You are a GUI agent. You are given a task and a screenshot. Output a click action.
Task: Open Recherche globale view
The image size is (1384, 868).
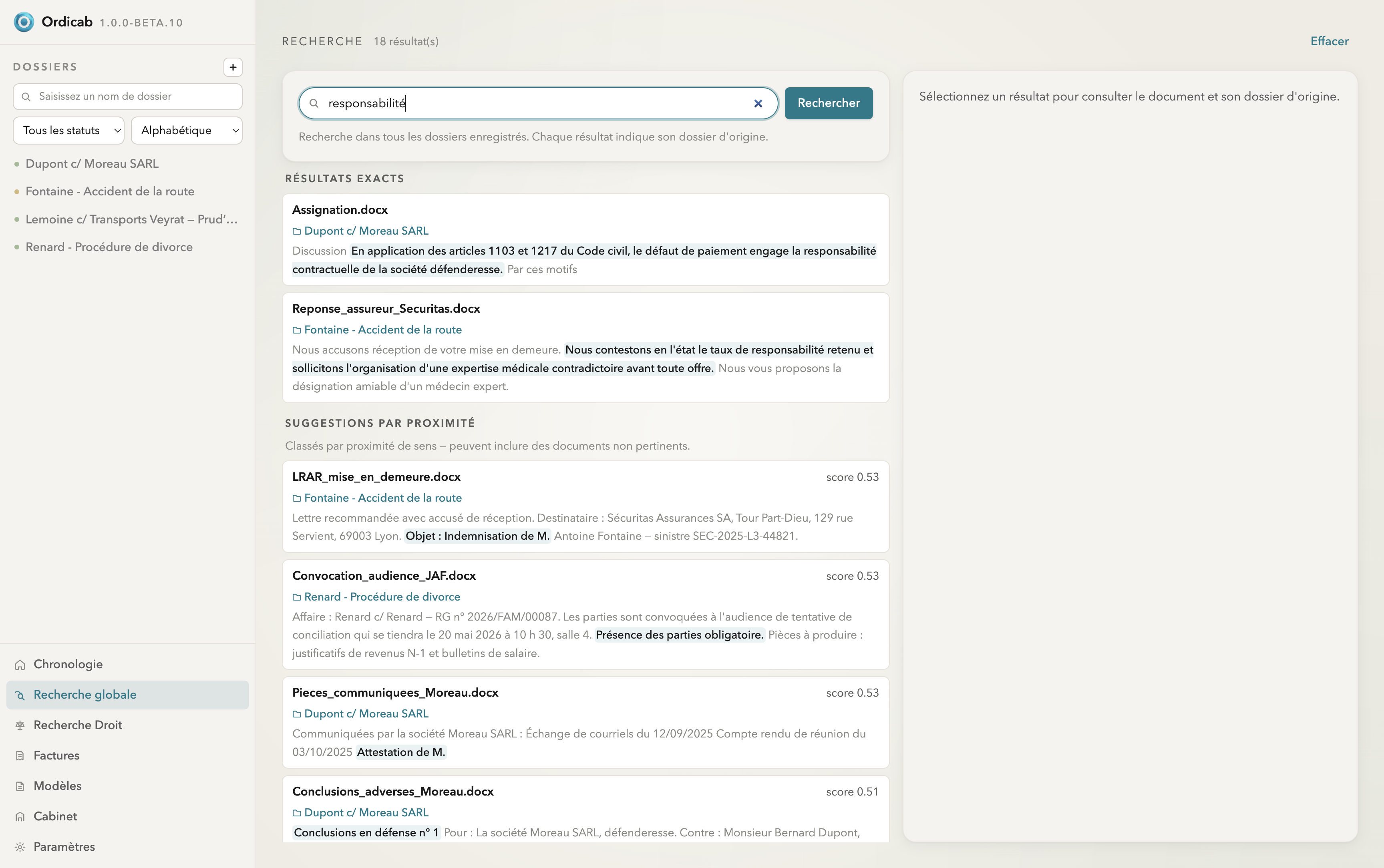[127, 695]
